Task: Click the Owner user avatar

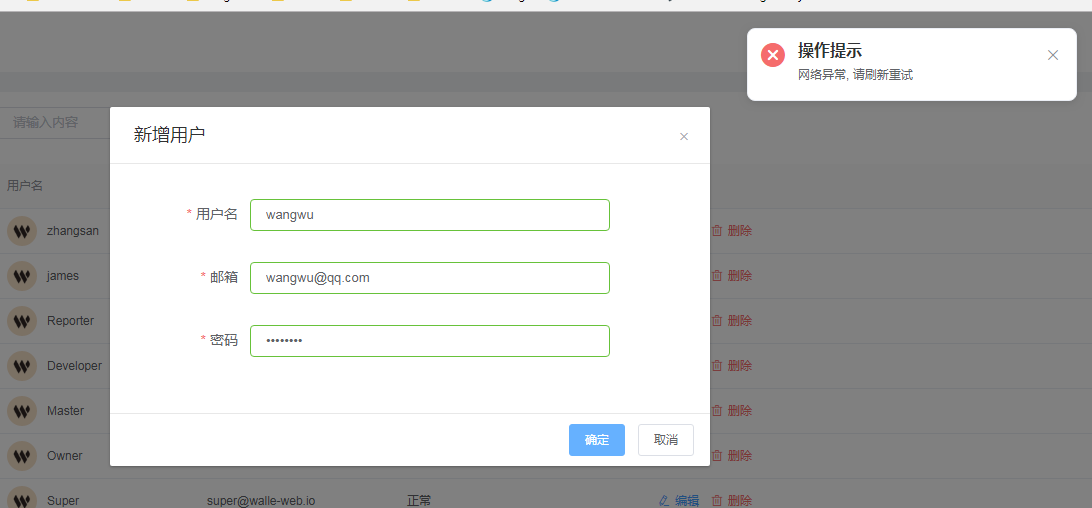Action: click(x=22, y=456)
